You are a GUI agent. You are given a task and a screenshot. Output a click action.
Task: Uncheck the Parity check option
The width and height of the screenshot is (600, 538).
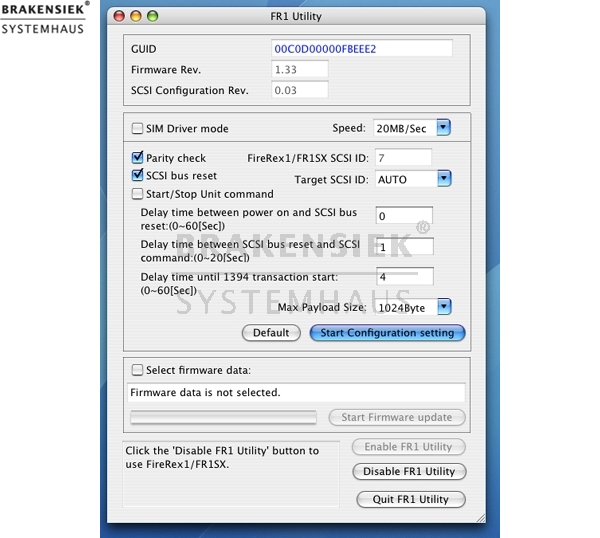[137, 158]
